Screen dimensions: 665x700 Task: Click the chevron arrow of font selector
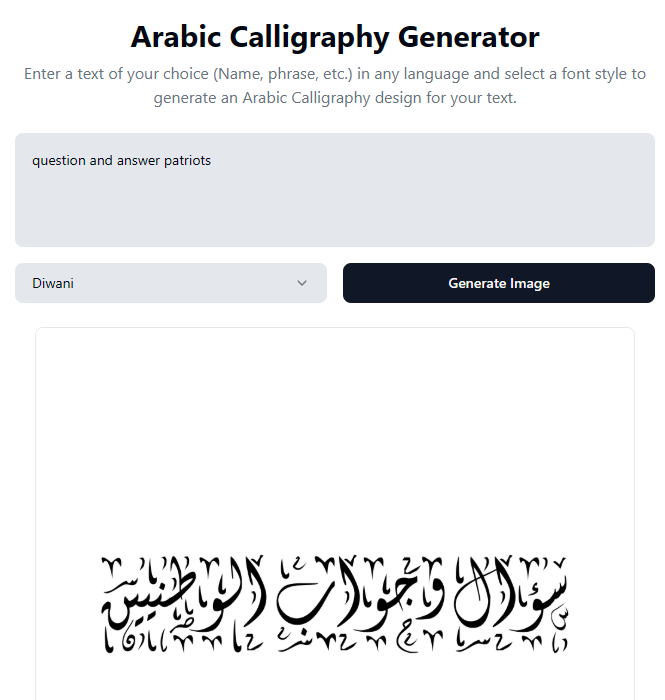pos(302,283)
